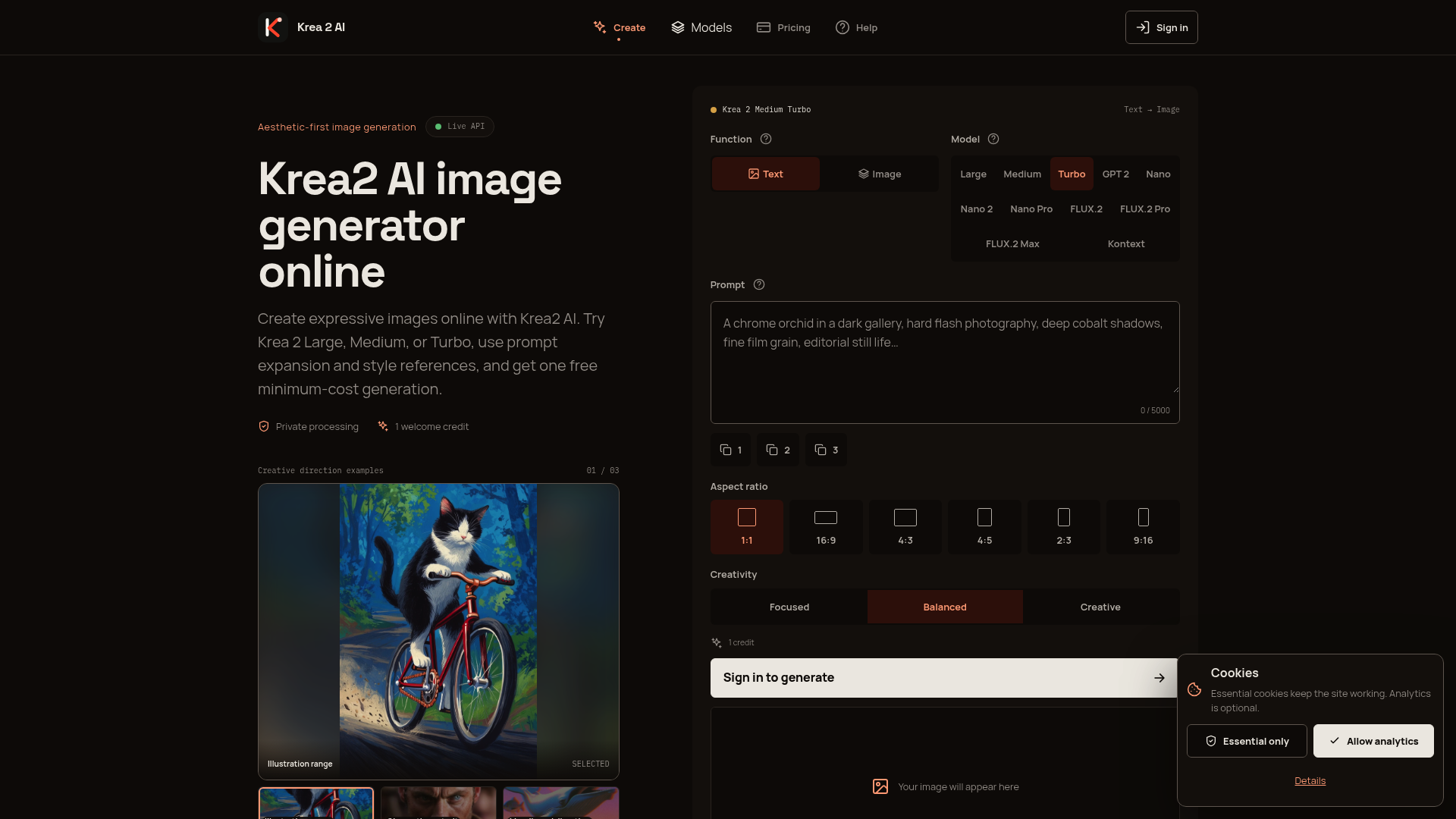Screen dimensions: 1456x819
Task: Click the Krea 2 AI logo icon
Action: tap(273, 27)
